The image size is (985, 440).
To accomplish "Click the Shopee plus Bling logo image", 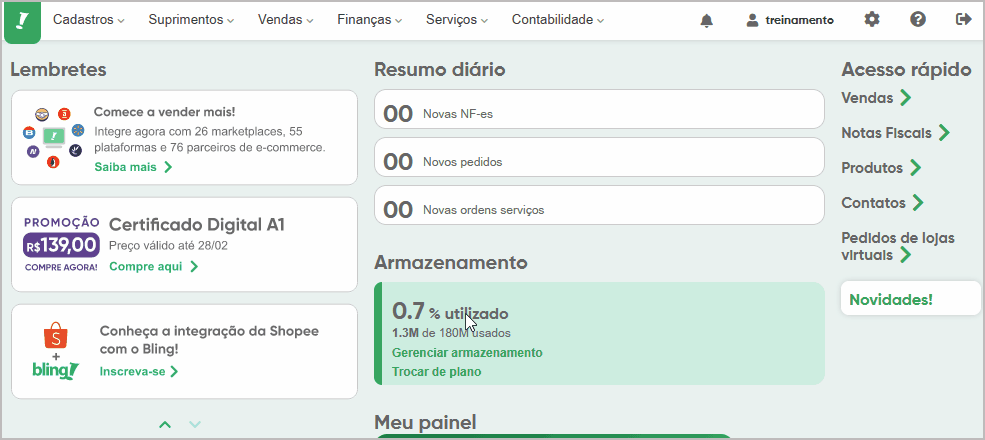I will [55, 351].
